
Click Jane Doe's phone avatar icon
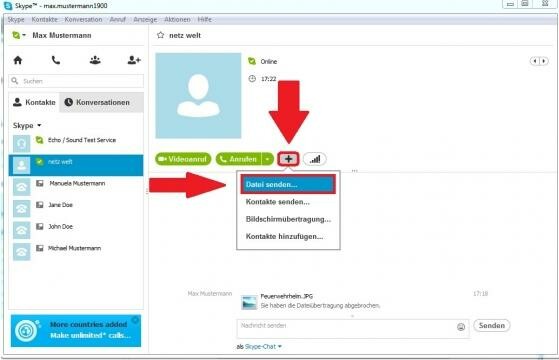pyautogui.click(x=21, y=209)
